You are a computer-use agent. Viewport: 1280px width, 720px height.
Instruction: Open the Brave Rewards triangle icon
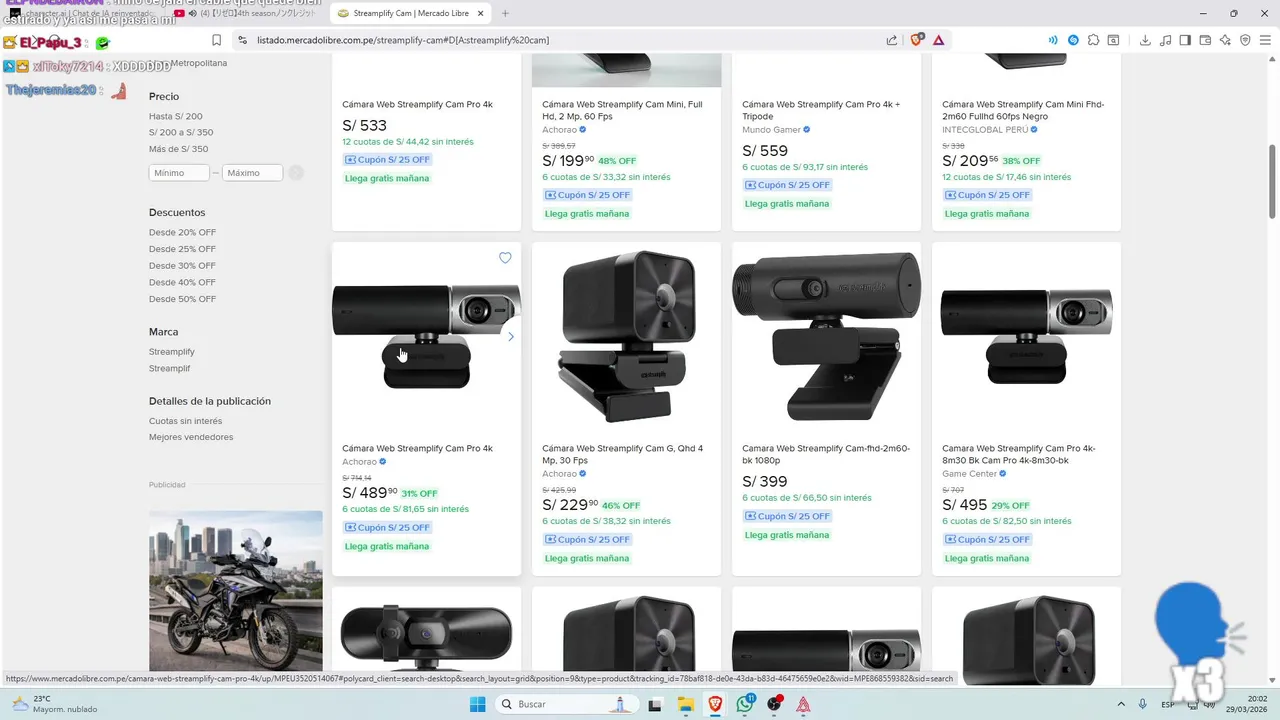click(x=938, y=40)
